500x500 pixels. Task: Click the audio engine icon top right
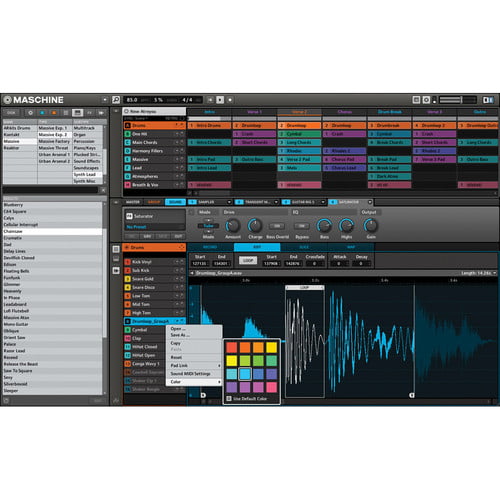point(426,99)
